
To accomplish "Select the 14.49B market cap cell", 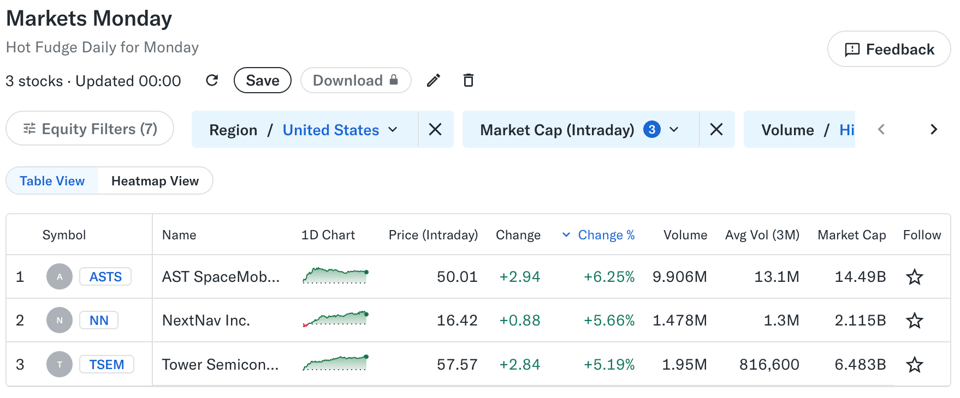I will [860, 277].
